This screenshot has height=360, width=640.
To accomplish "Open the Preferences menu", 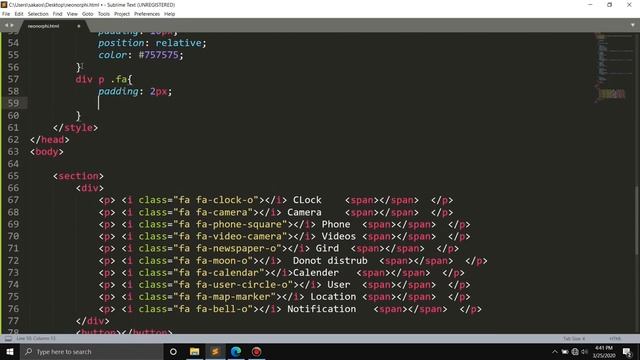I will click(x=147, y=14).
